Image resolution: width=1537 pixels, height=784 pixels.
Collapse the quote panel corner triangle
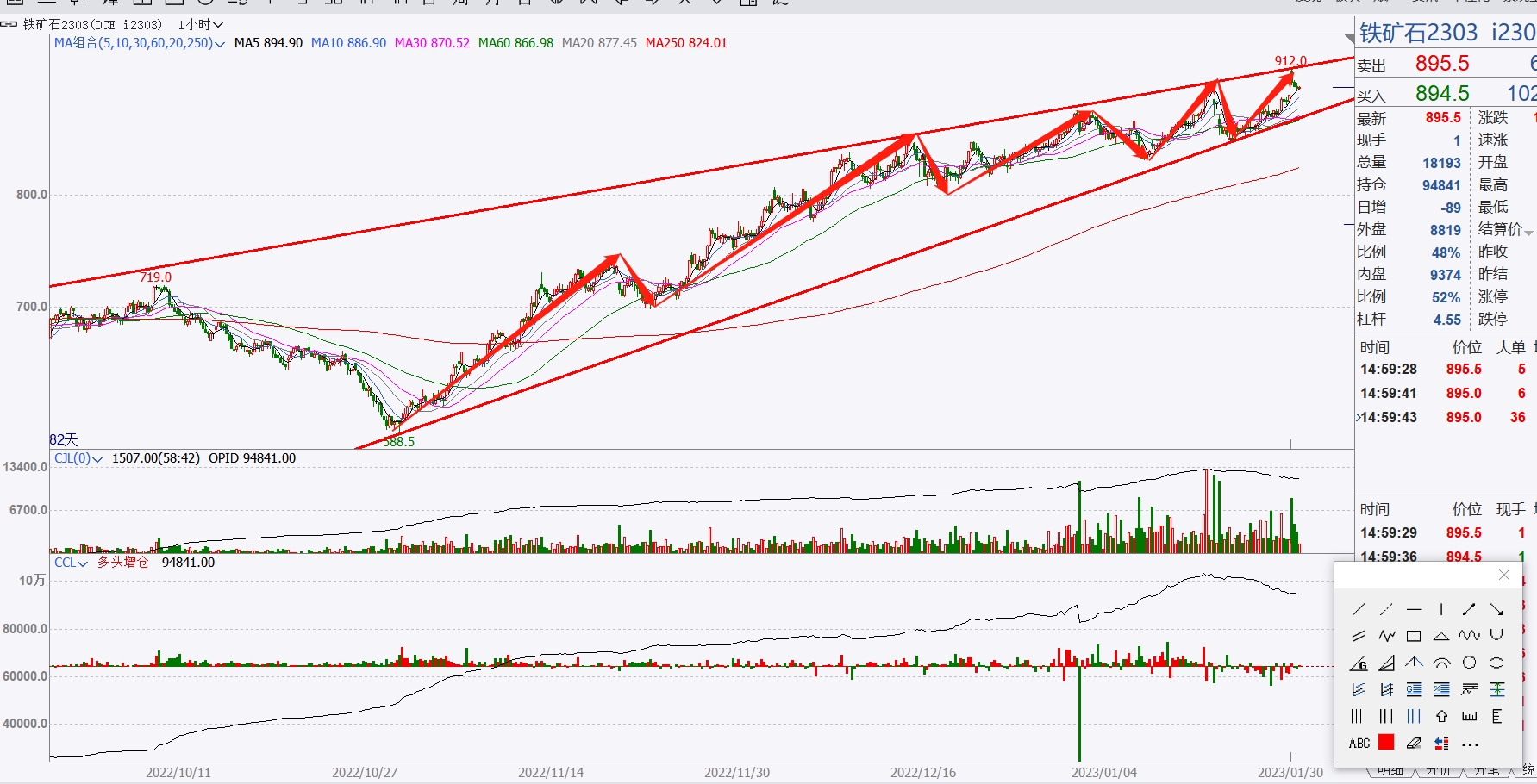pos(1350,39)
